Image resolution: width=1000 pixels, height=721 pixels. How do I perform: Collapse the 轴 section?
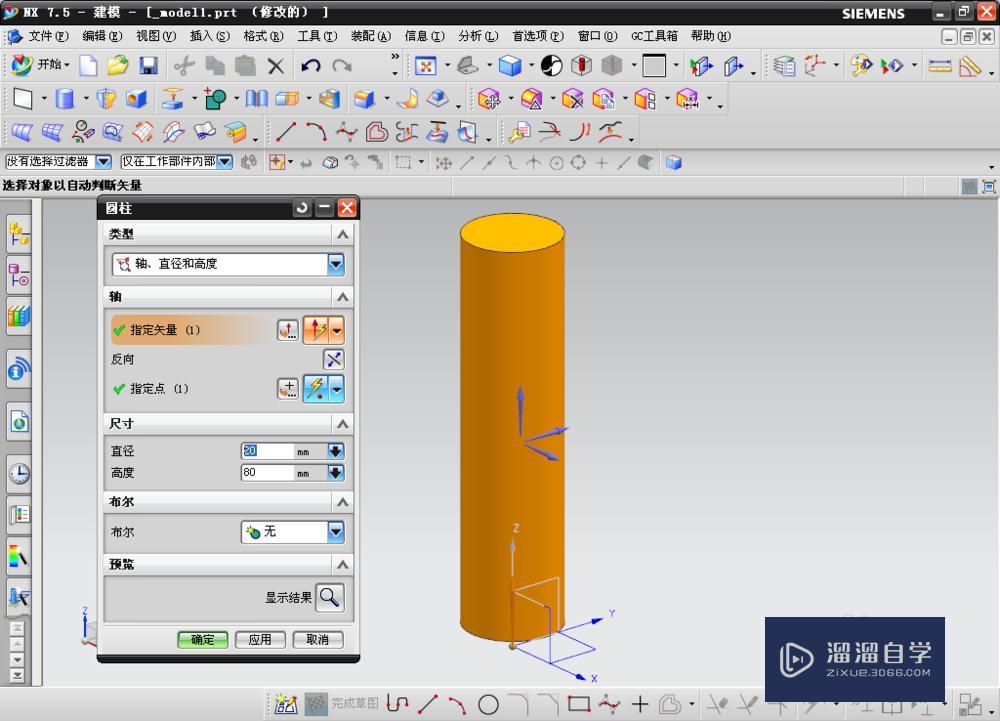(342, 296)
